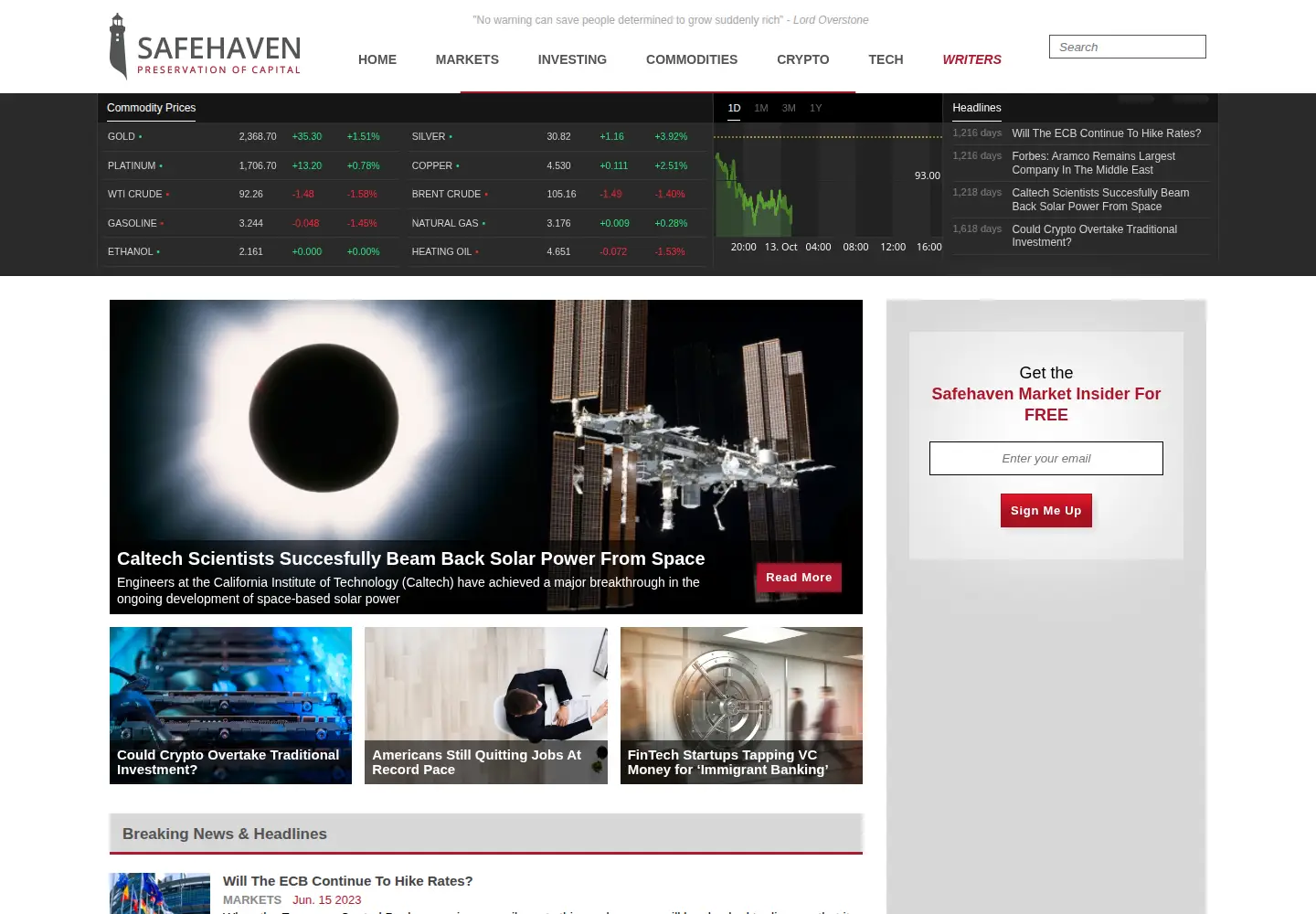
Task: Focus the Search box in header
Action: [x=1128, y=47]
